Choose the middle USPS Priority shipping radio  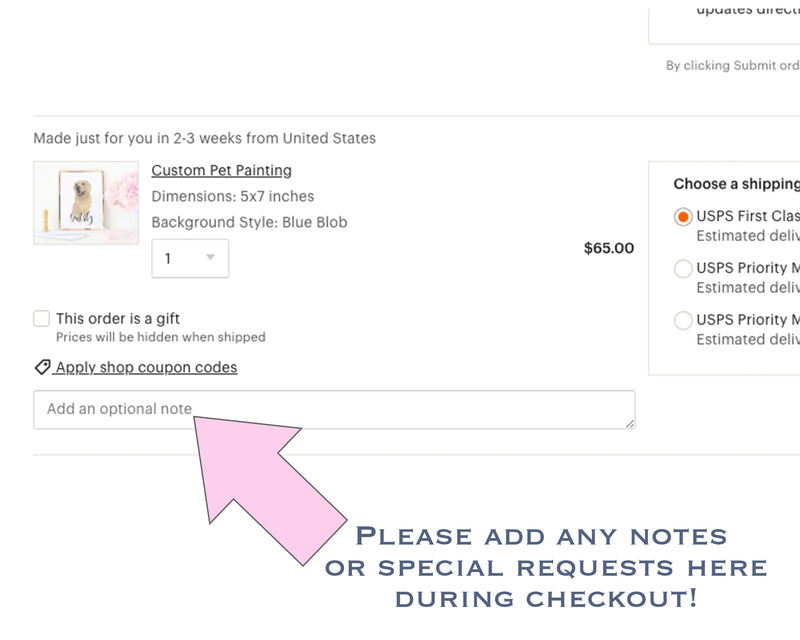pos(683,268)
